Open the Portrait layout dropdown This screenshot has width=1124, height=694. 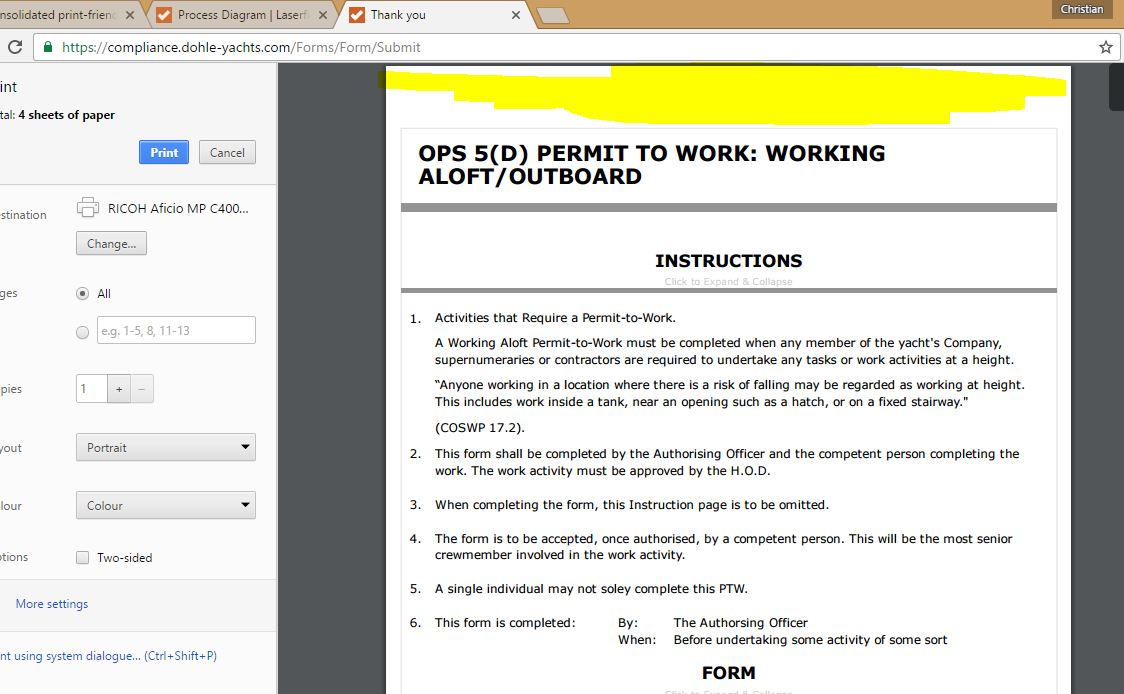click(166, 447)
